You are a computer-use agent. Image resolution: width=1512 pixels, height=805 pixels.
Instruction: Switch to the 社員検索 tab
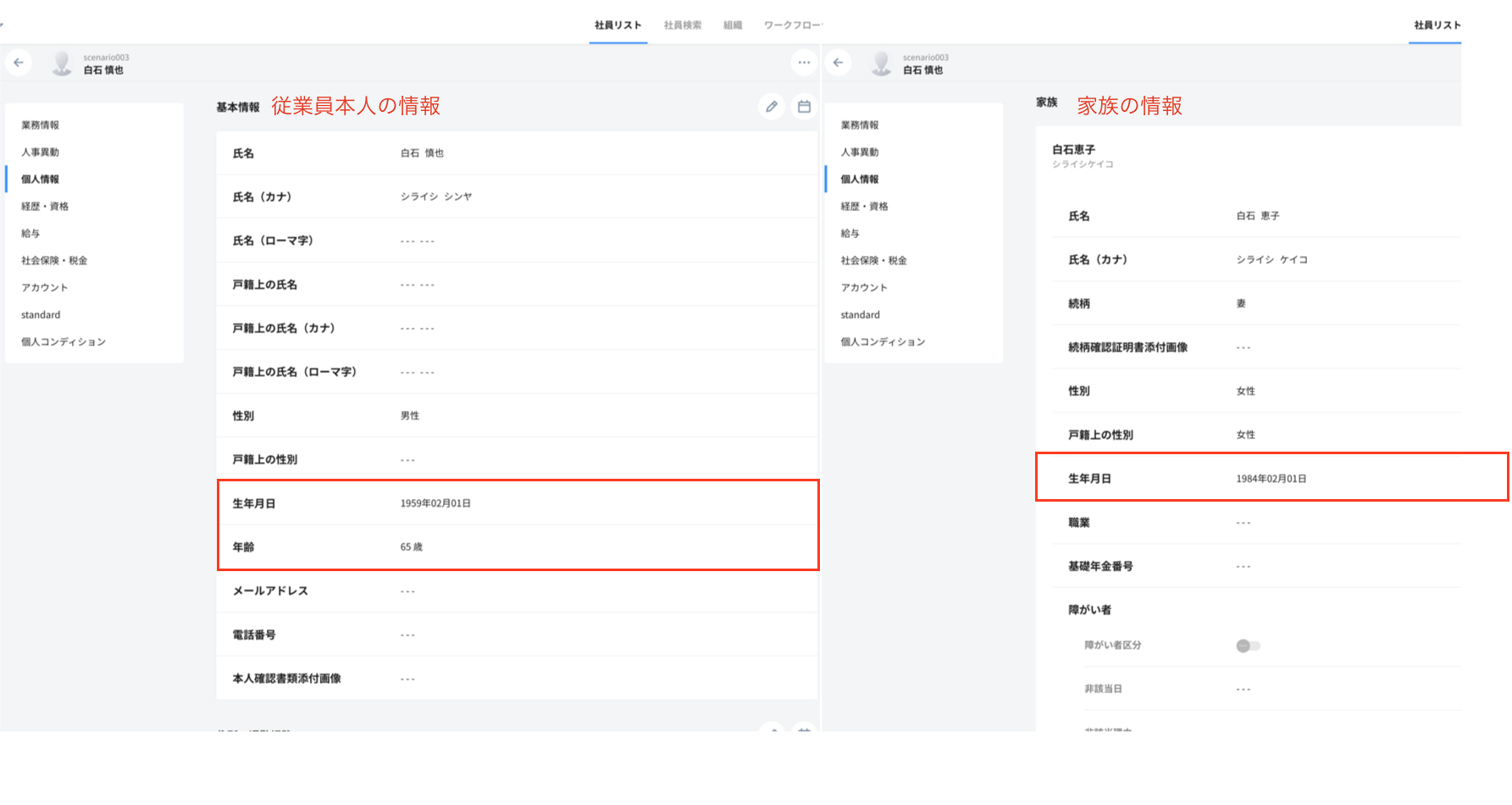682,25
